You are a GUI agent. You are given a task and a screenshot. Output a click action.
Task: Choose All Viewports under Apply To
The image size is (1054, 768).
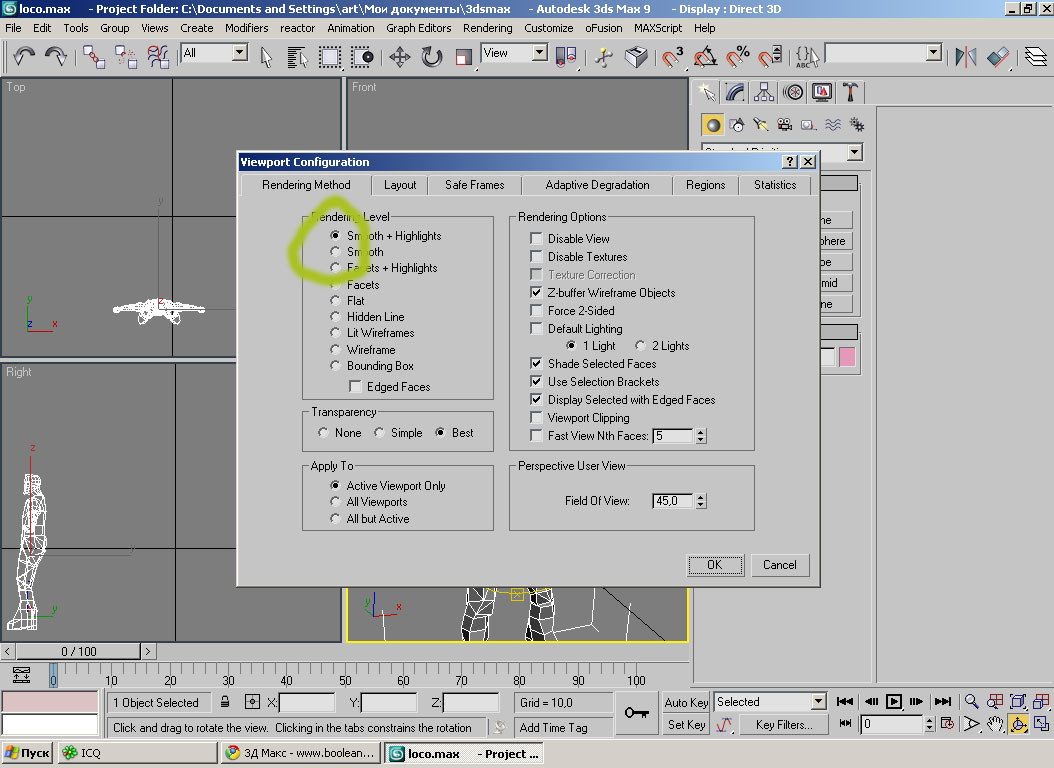point(336,502)
